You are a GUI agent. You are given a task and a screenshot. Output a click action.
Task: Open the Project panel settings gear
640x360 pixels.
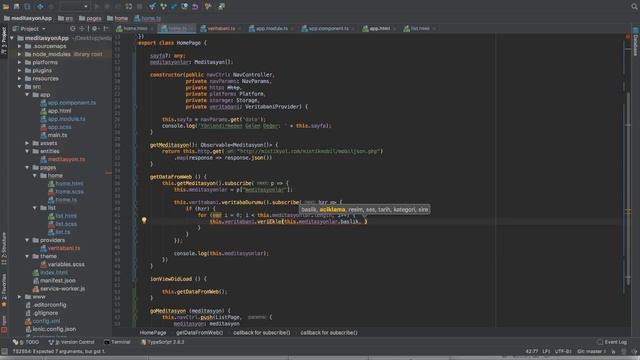point(95,29)
